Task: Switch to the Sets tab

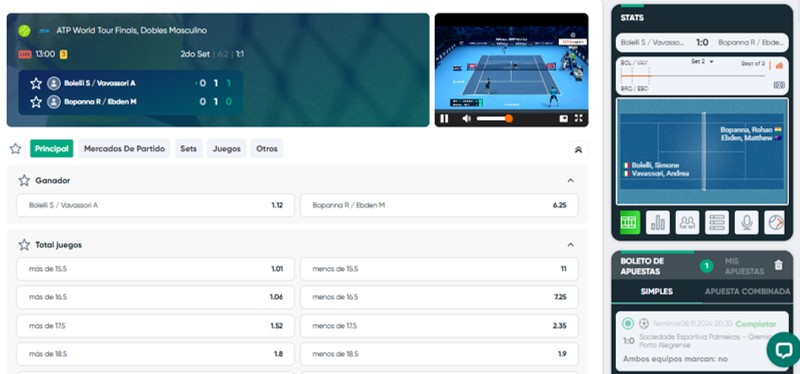Action: [x=188, y=148]
